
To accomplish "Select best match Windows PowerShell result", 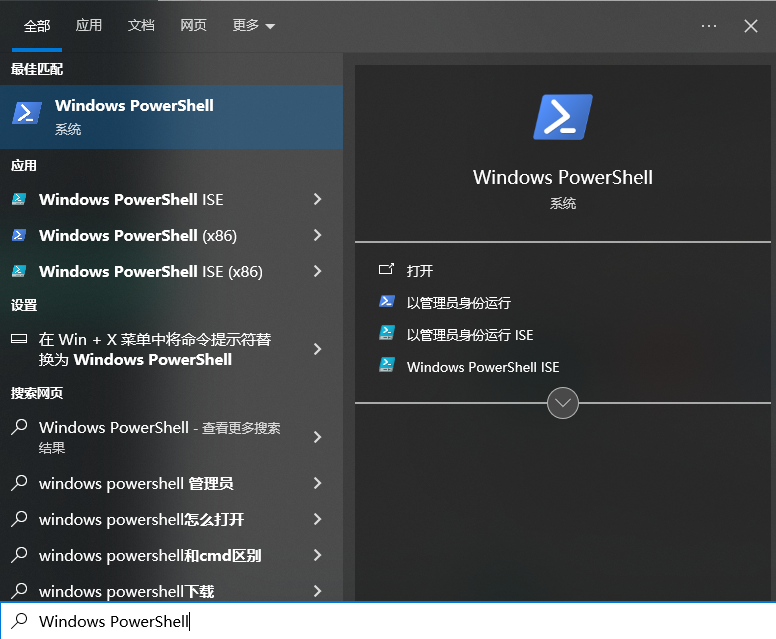I will 171,117.
